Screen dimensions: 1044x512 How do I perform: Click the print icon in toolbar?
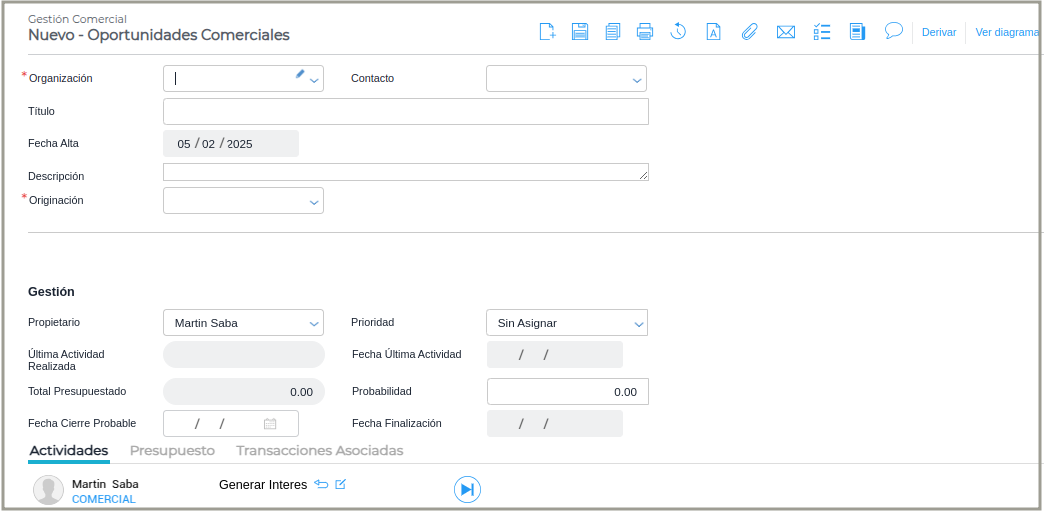pos(645,32)
